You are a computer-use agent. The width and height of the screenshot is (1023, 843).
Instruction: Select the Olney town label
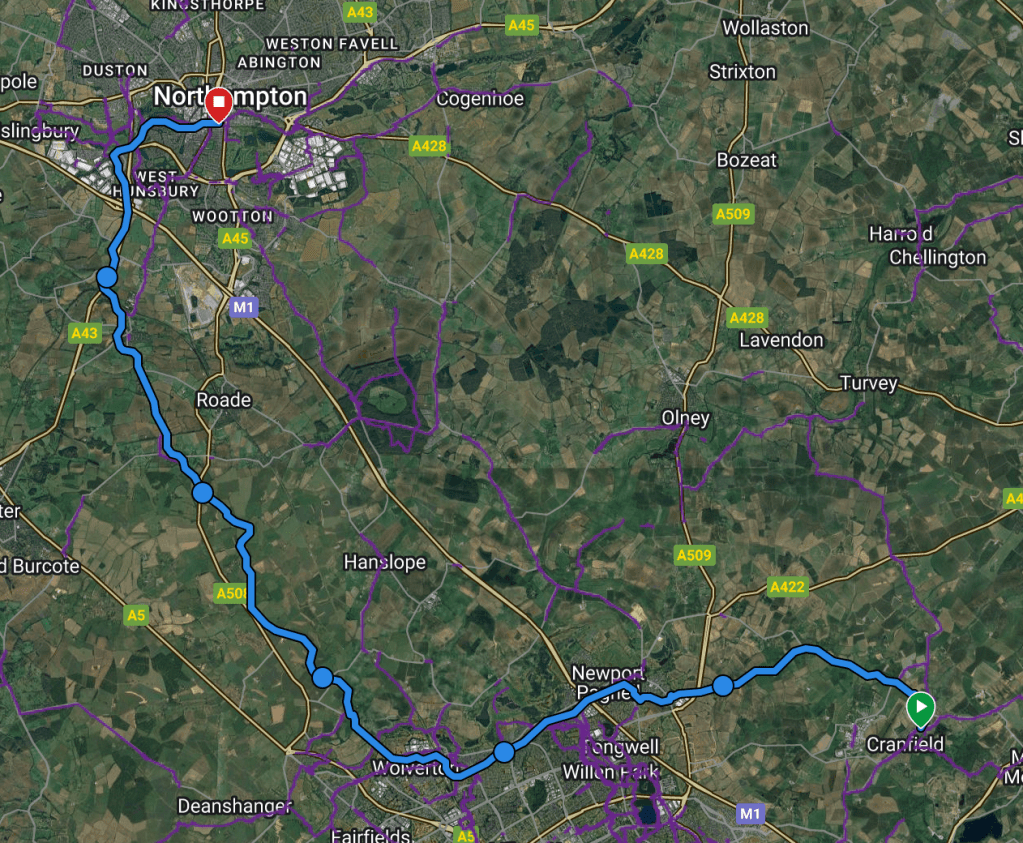pyautogui.click(x=686, y=418)
